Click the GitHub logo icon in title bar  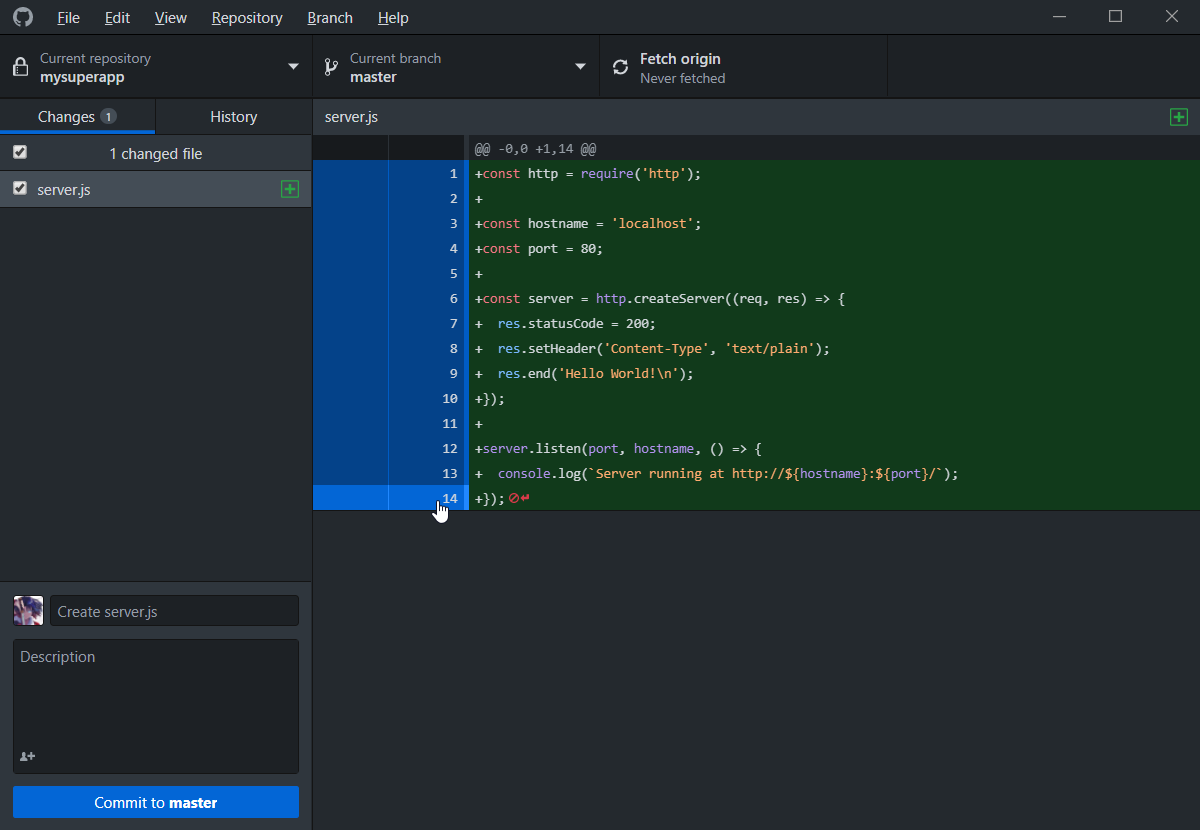pos(22,17)
